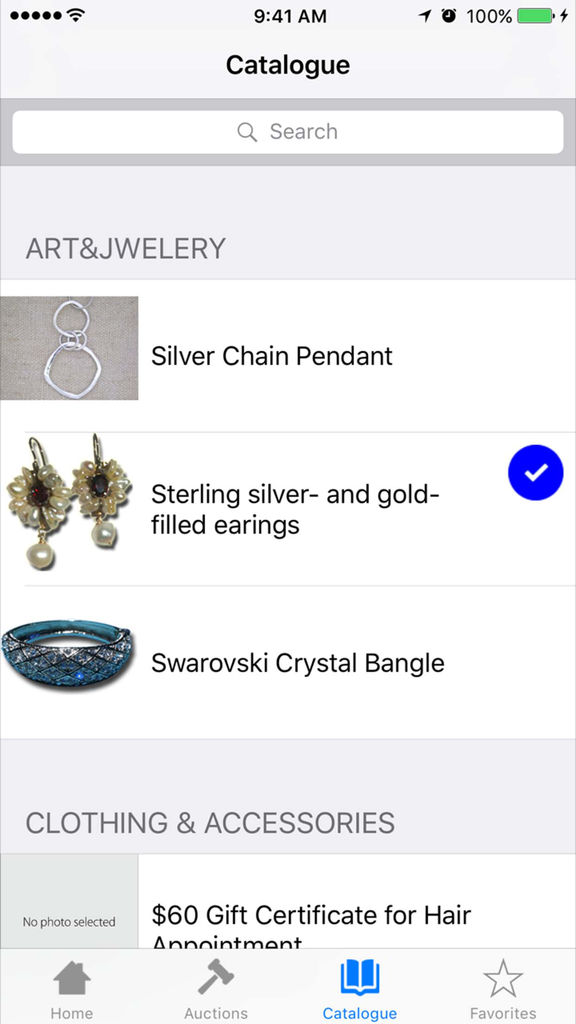Open the Auctions gavel icon

point(216,978)
